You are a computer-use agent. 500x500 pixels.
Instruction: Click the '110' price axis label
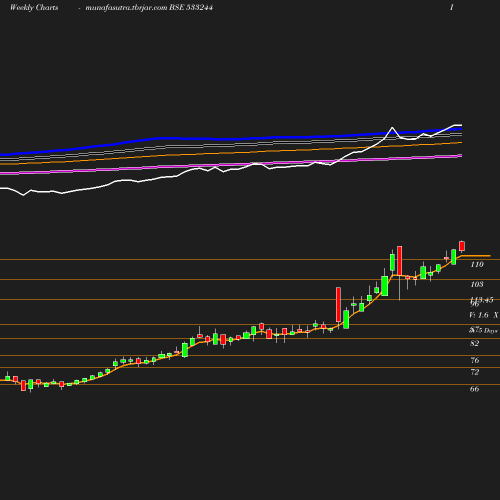tap(477, 264)
